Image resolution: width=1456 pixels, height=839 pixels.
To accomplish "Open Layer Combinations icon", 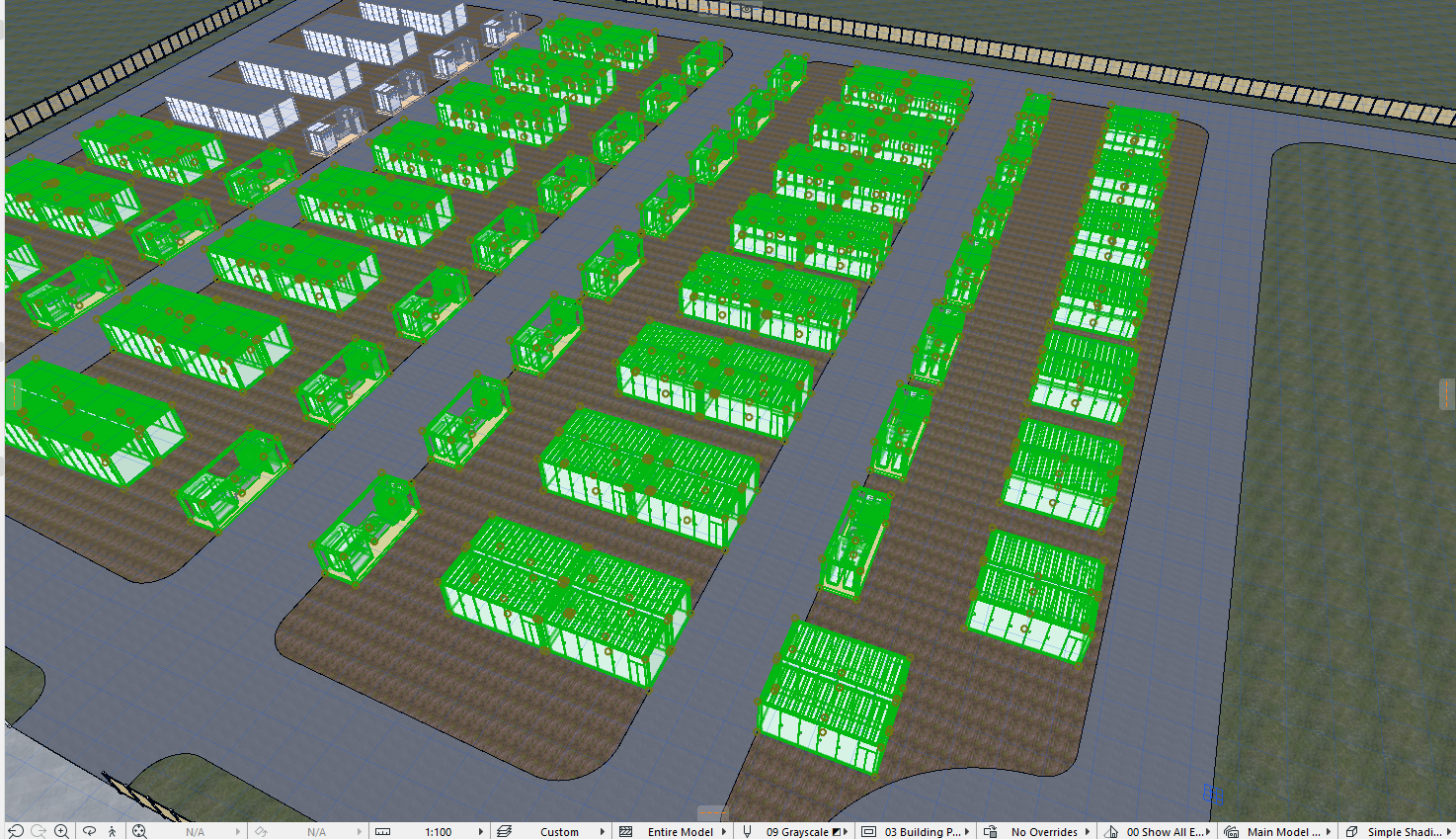I will 504,831.
